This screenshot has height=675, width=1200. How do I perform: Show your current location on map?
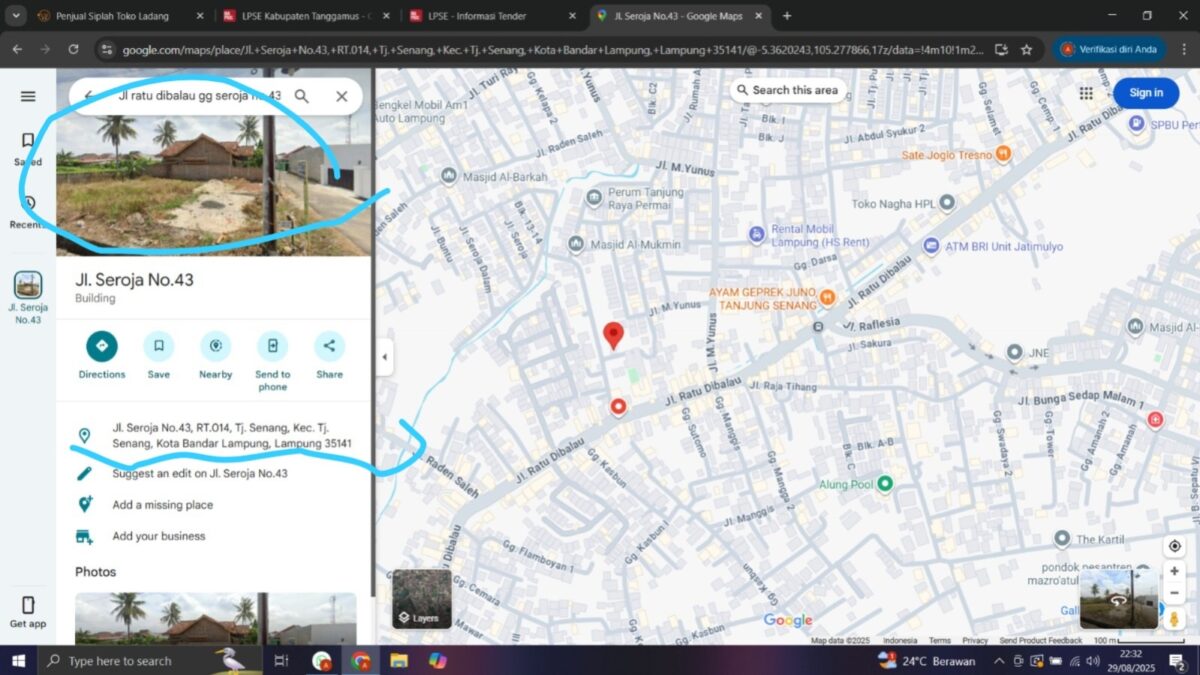(x=1174, y=546)
